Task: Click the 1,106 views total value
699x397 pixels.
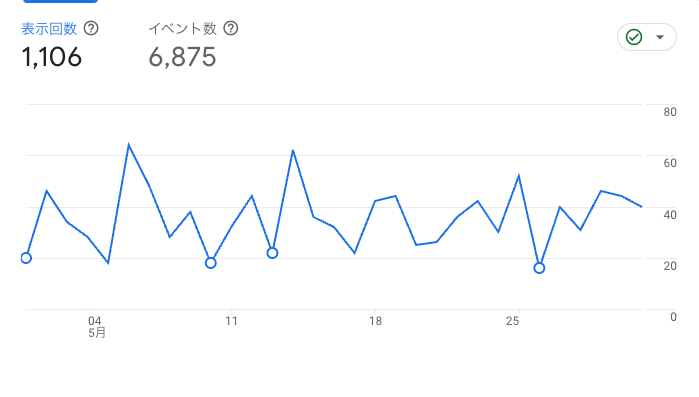Action: tap(52, 57)
